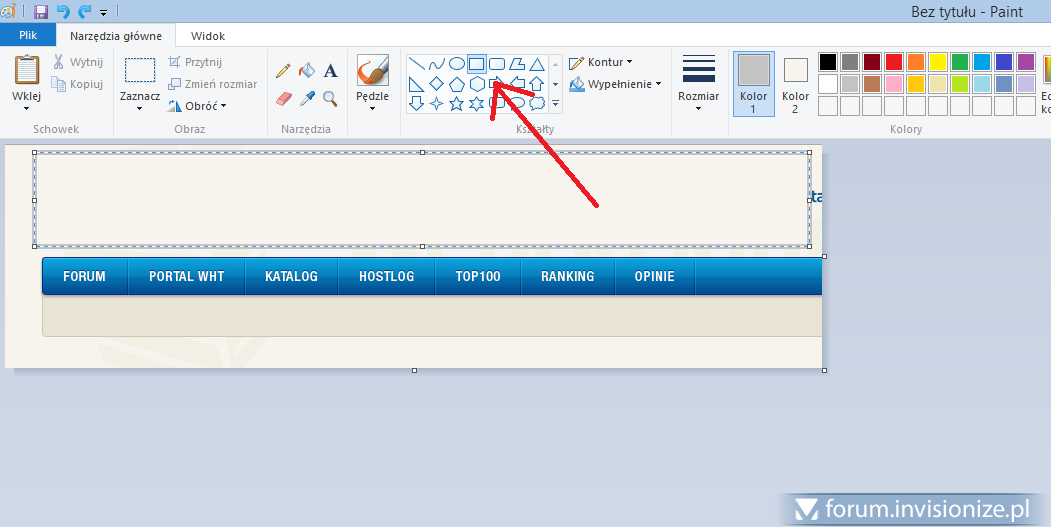Click the Przytnij crop button
This screenshot has width=1051, height=527.
[196, 62]
